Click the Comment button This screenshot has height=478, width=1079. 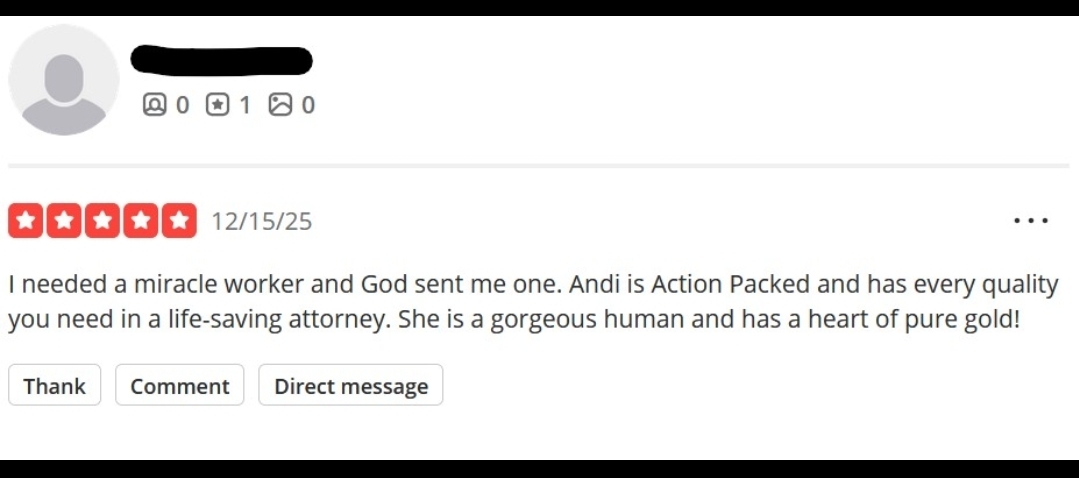pyautogui.click(x=180, y=386)
